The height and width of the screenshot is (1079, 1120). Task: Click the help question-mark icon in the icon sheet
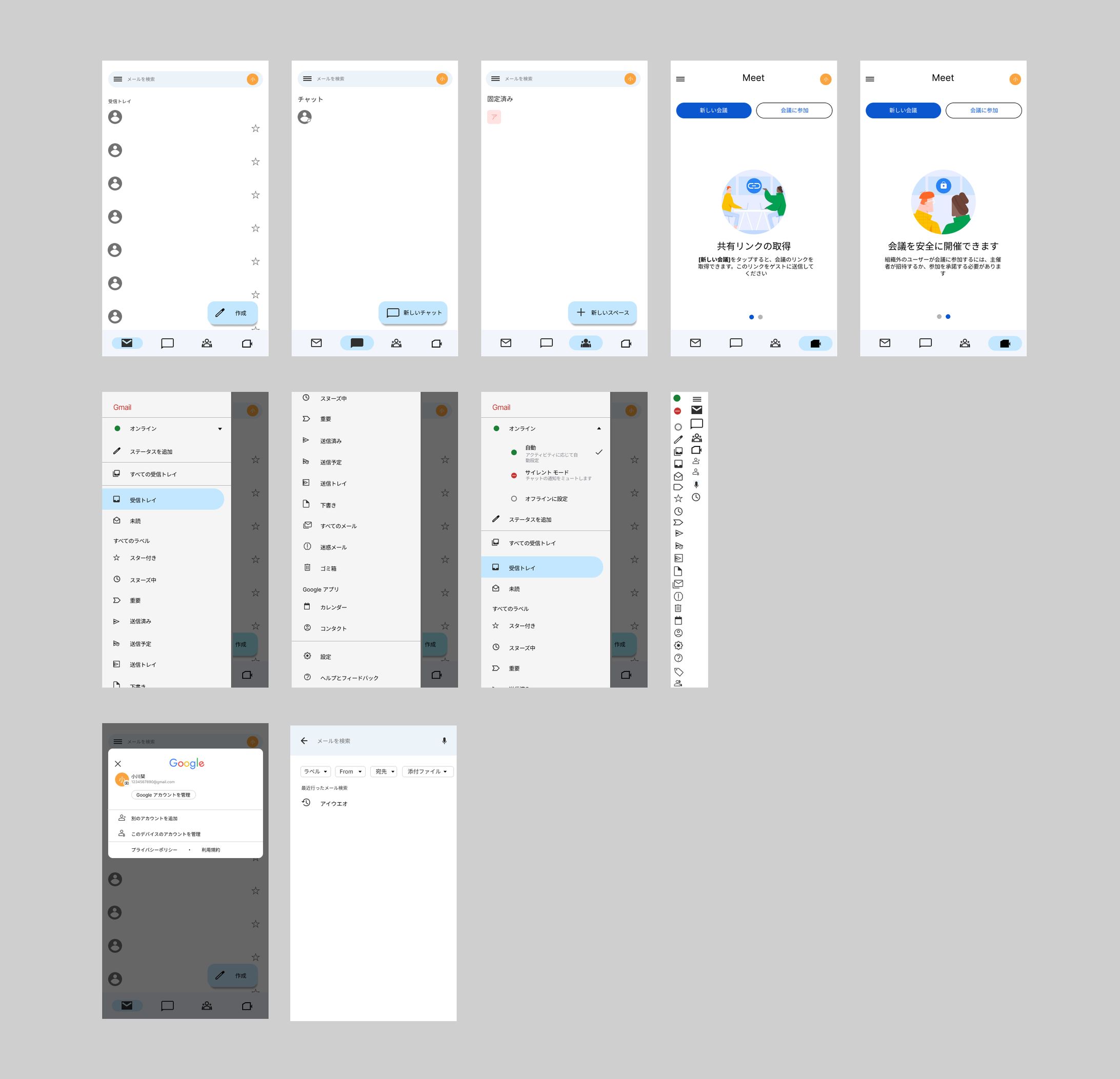pos(678,658)
